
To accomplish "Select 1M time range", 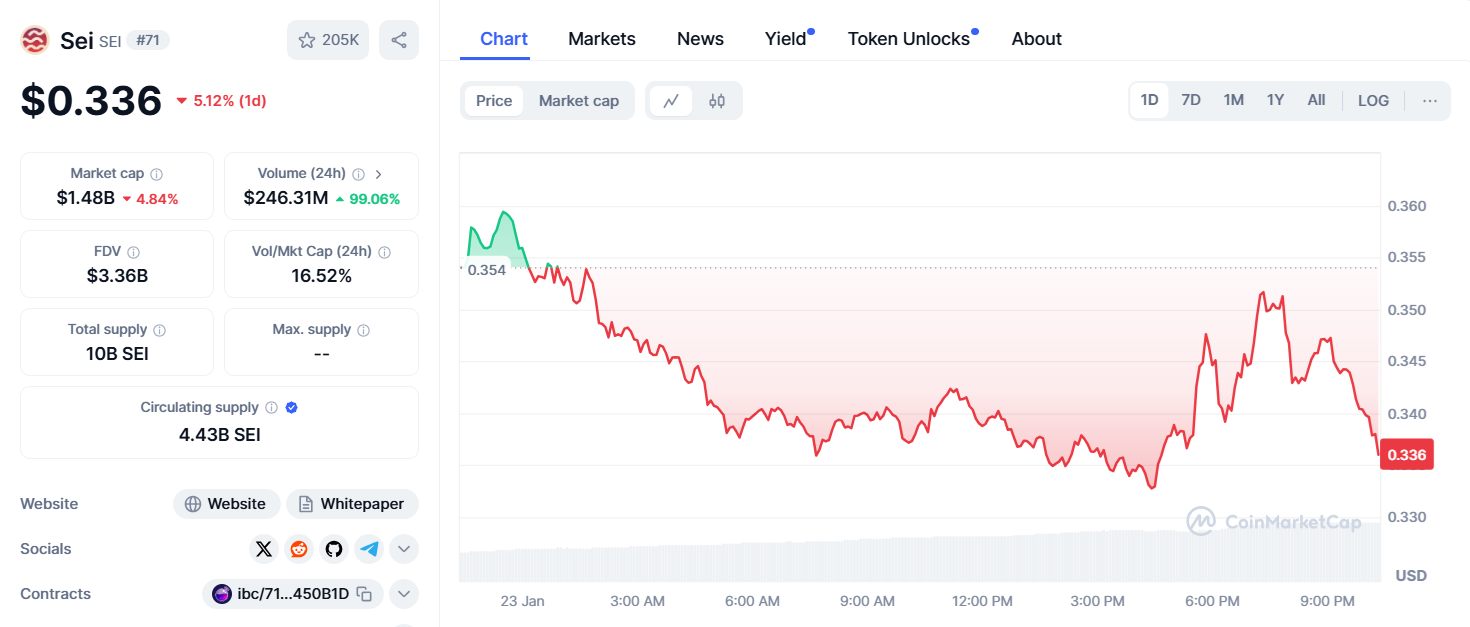I will 1234,100.
